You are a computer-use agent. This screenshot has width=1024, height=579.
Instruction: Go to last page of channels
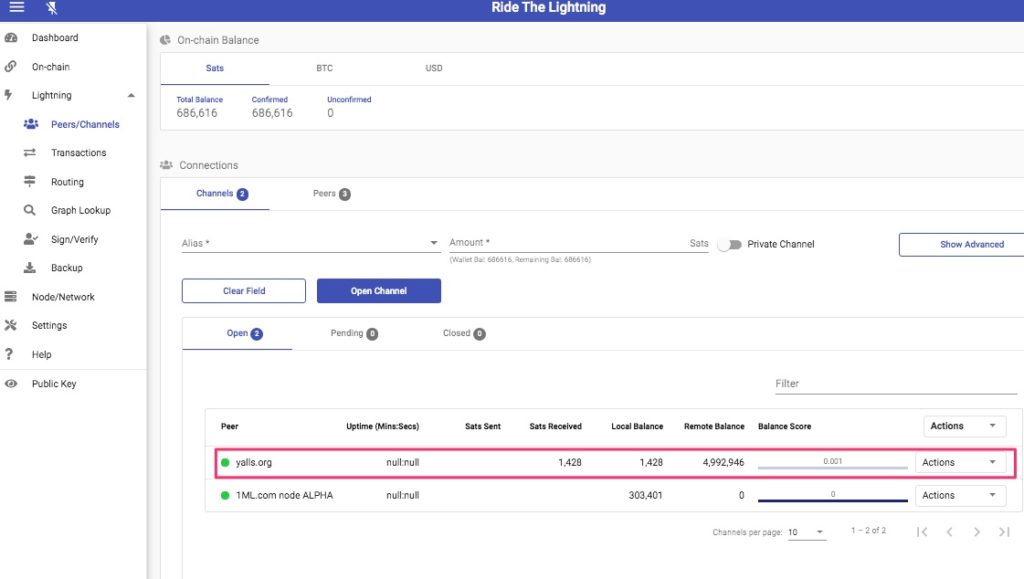pyautogui.click(x=1004, y=532)
